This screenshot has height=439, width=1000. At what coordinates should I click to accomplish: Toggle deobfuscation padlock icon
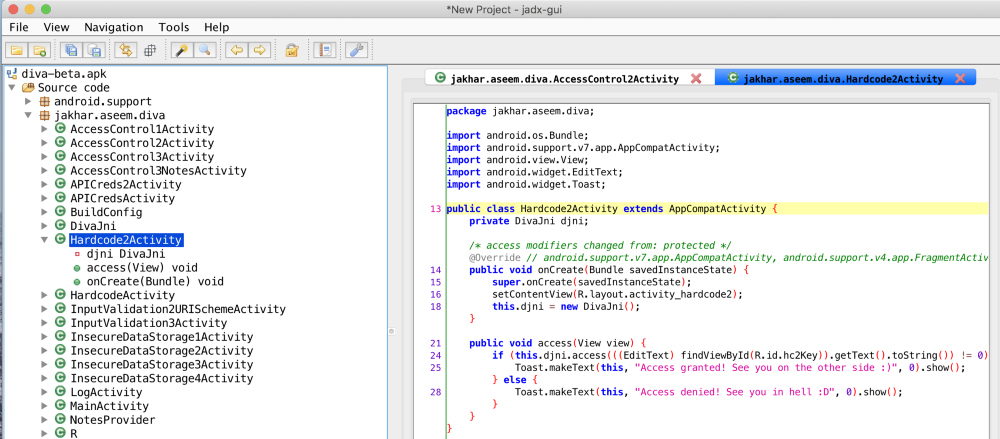point(291,50)
